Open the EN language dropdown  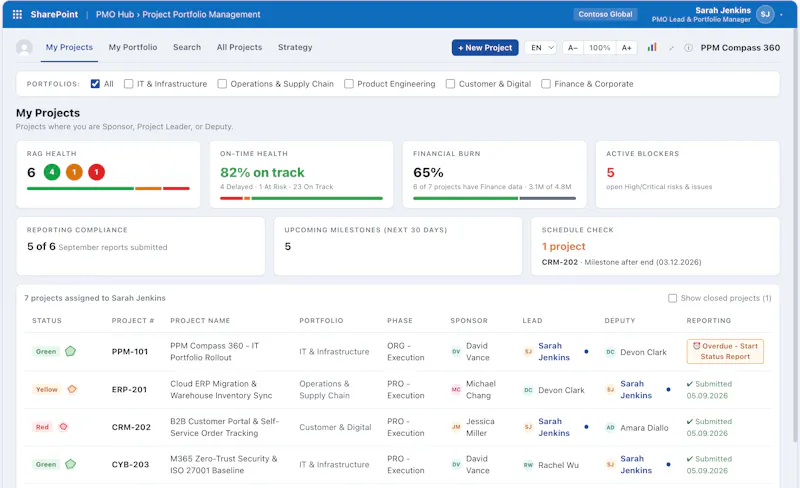pos(541,47)
